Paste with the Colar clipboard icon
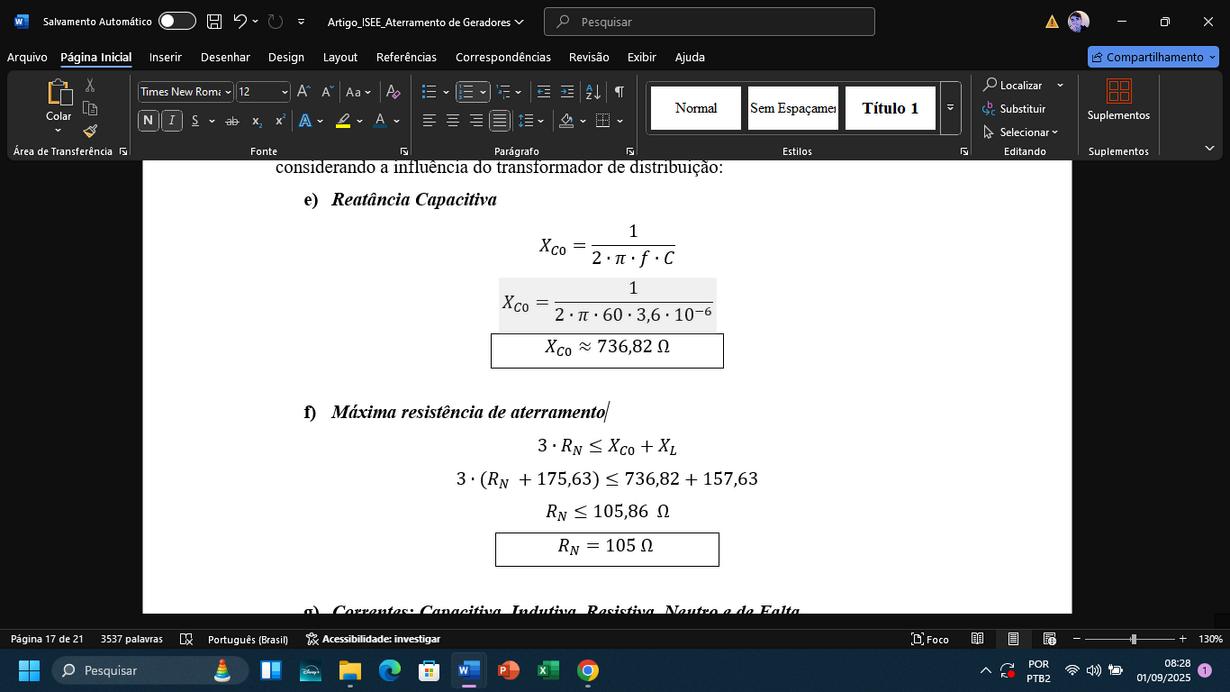The width and height of the screenshot is (1230, 692). [59, 92]
